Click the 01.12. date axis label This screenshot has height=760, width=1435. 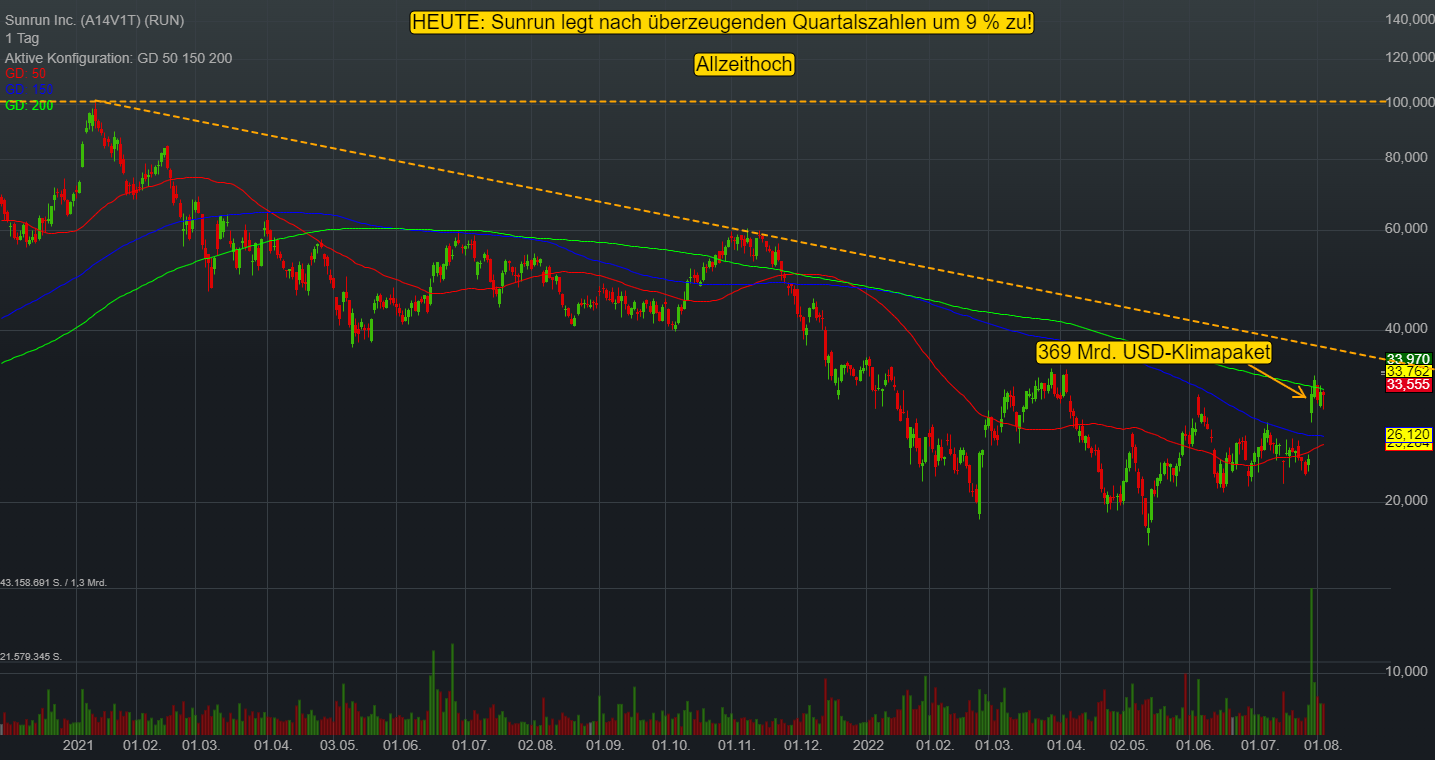(802, 745)
